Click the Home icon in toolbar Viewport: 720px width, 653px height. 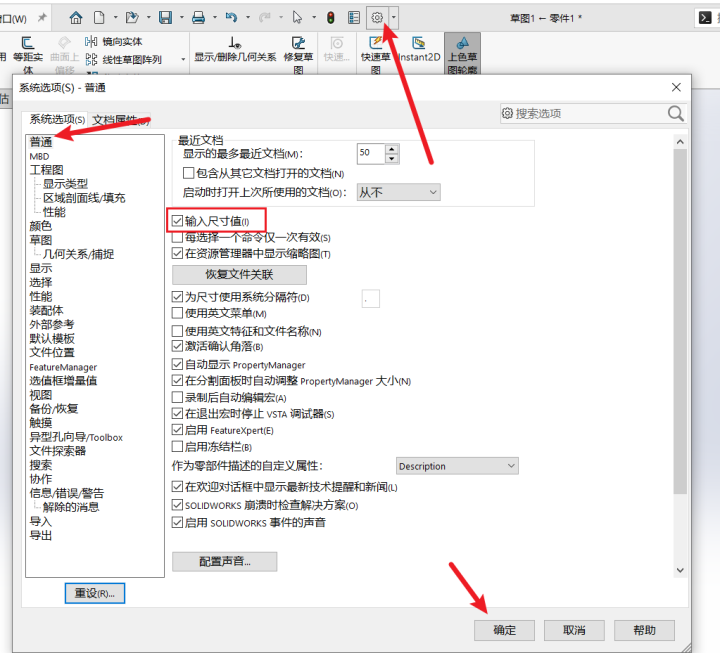(x=76, y=18)
